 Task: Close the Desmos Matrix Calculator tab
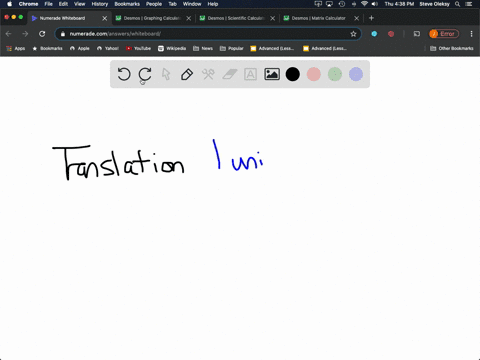pyautogui.click(x=357, y=18)
